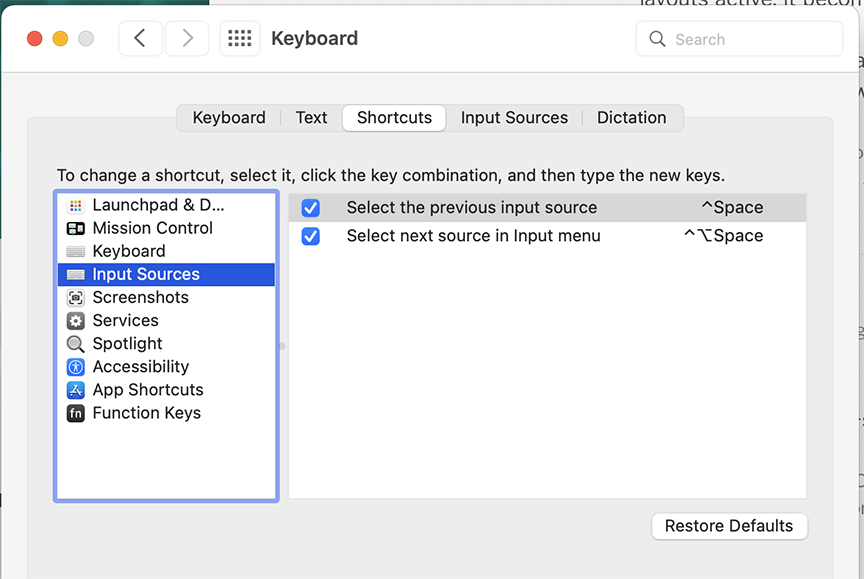Image resolution: width=864 pixels, height=579 pixels.
Task: Choose the Accessibility icon in list
Action: point(76,367)
